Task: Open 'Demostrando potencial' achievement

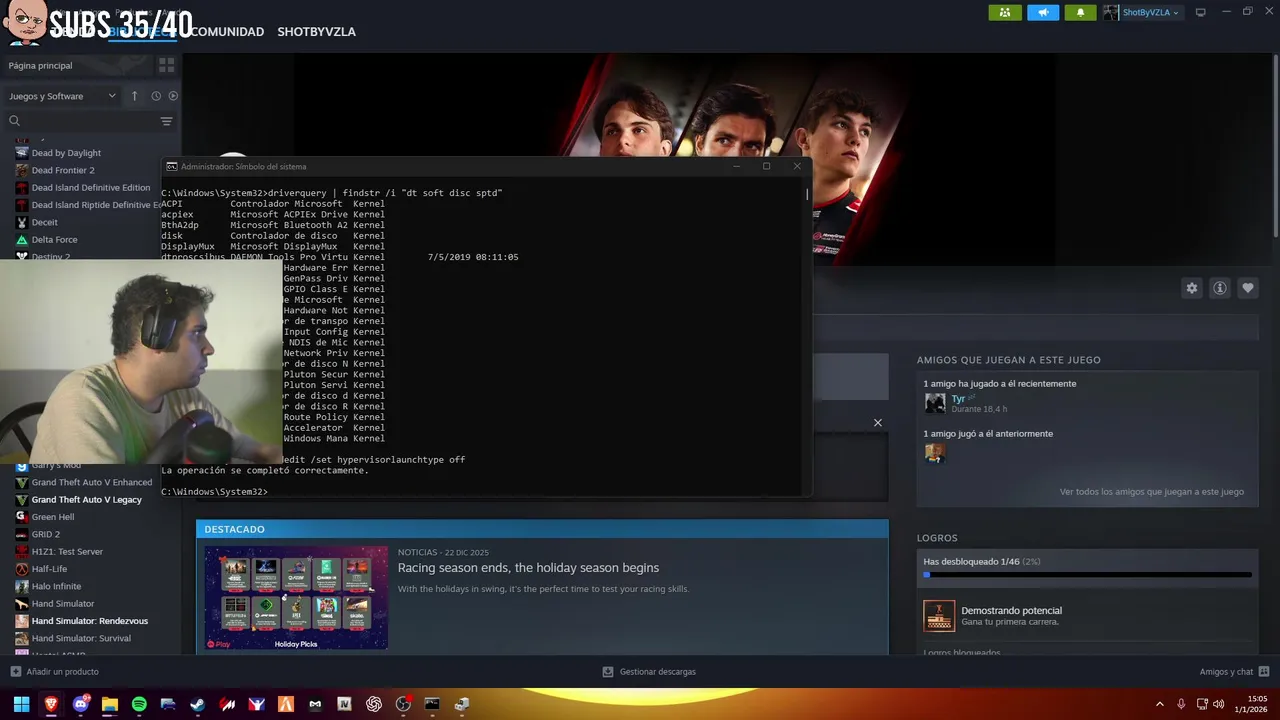Action: (1011, 611)
